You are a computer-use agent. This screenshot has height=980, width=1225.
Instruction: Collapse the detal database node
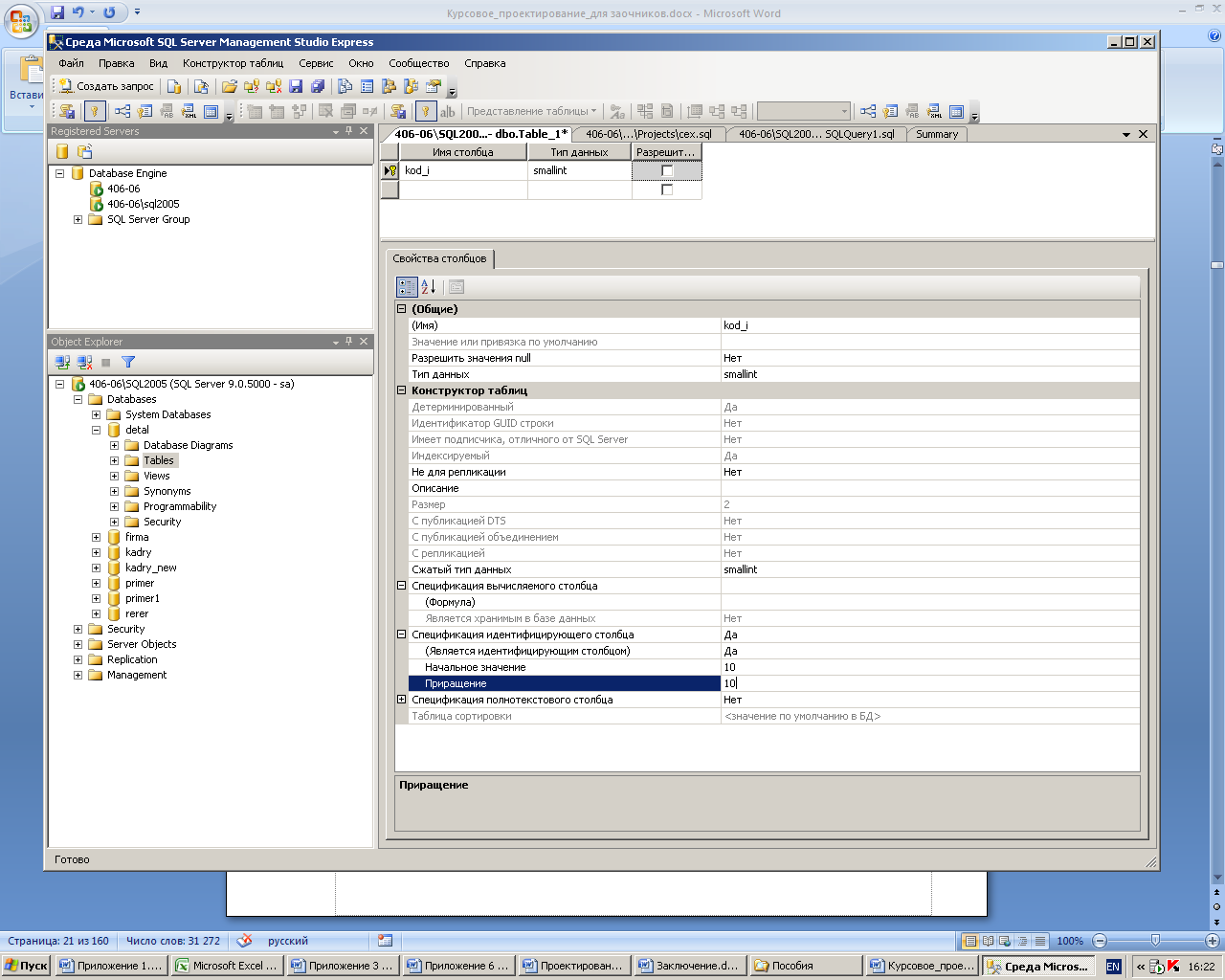pos(96,430)
